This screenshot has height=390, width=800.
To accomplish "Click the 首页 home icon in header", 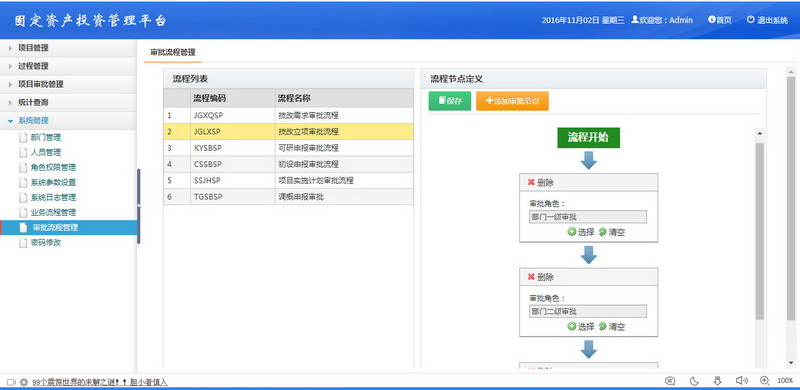I will 711,19.
